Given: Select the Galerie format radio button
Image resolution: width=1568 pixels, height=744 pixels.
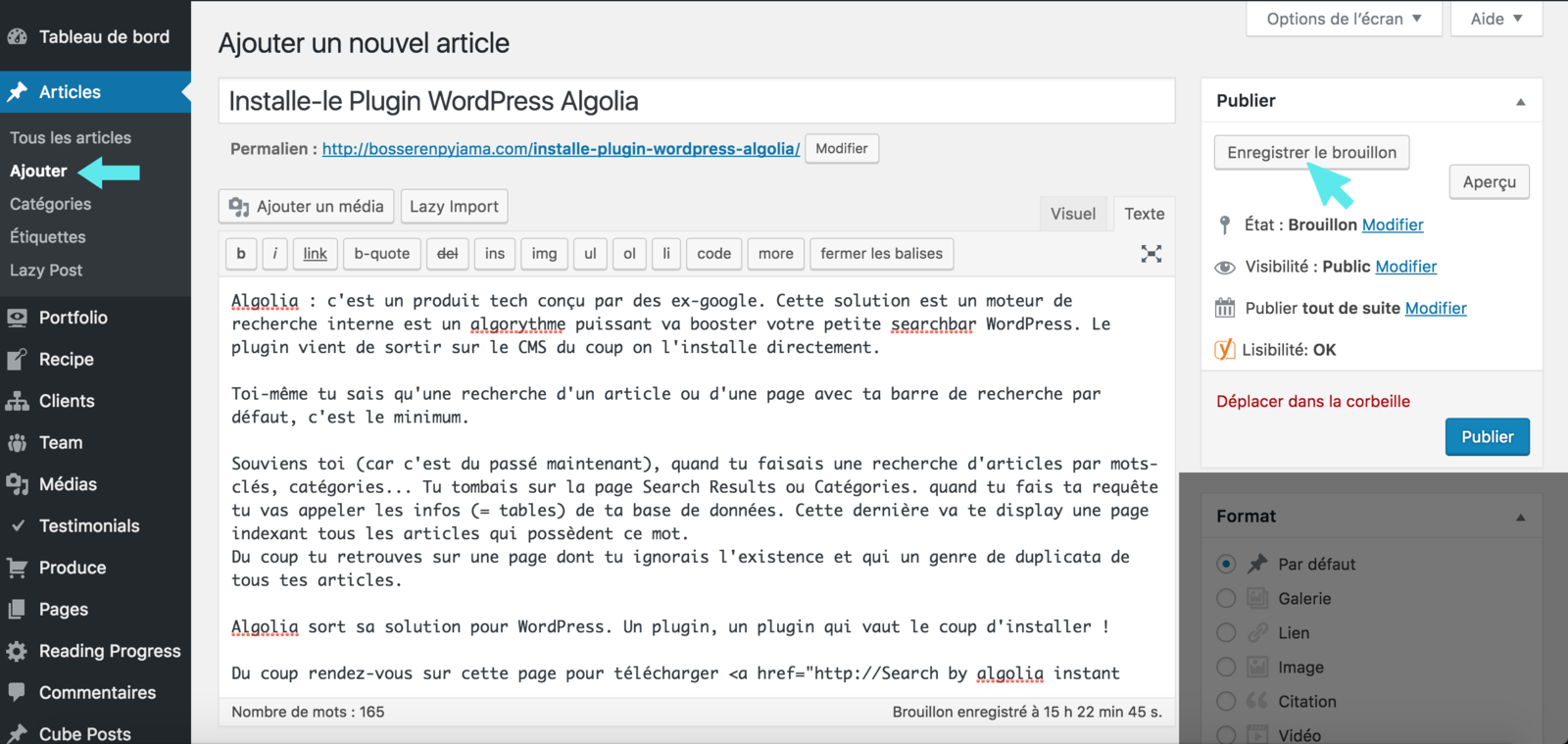Looking at the screenshot, I should click(1226, 599).
